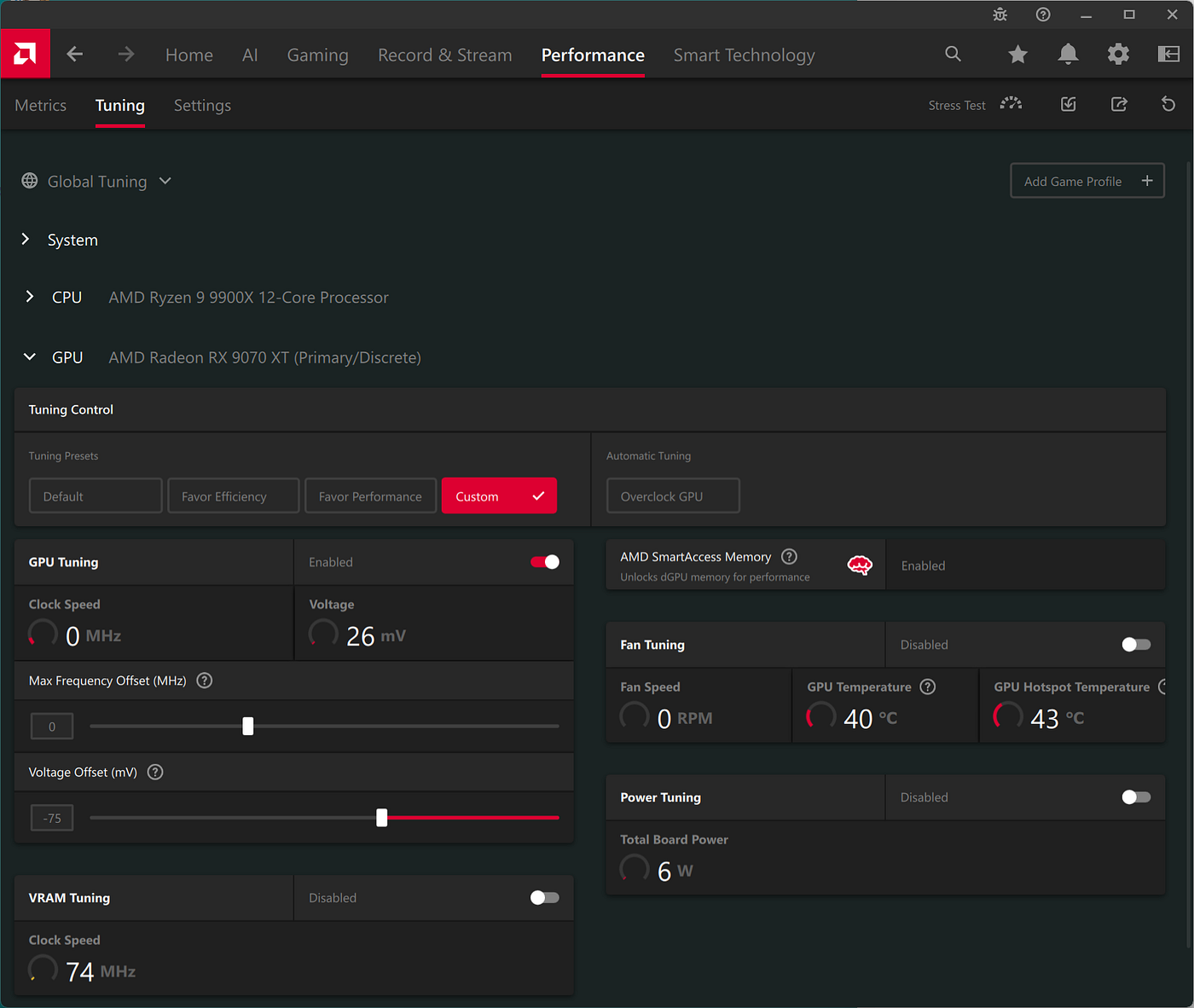This screenshot has width=1194, height=1008.
Task: Select the Default tuning preset
Action: click(96, 495)
